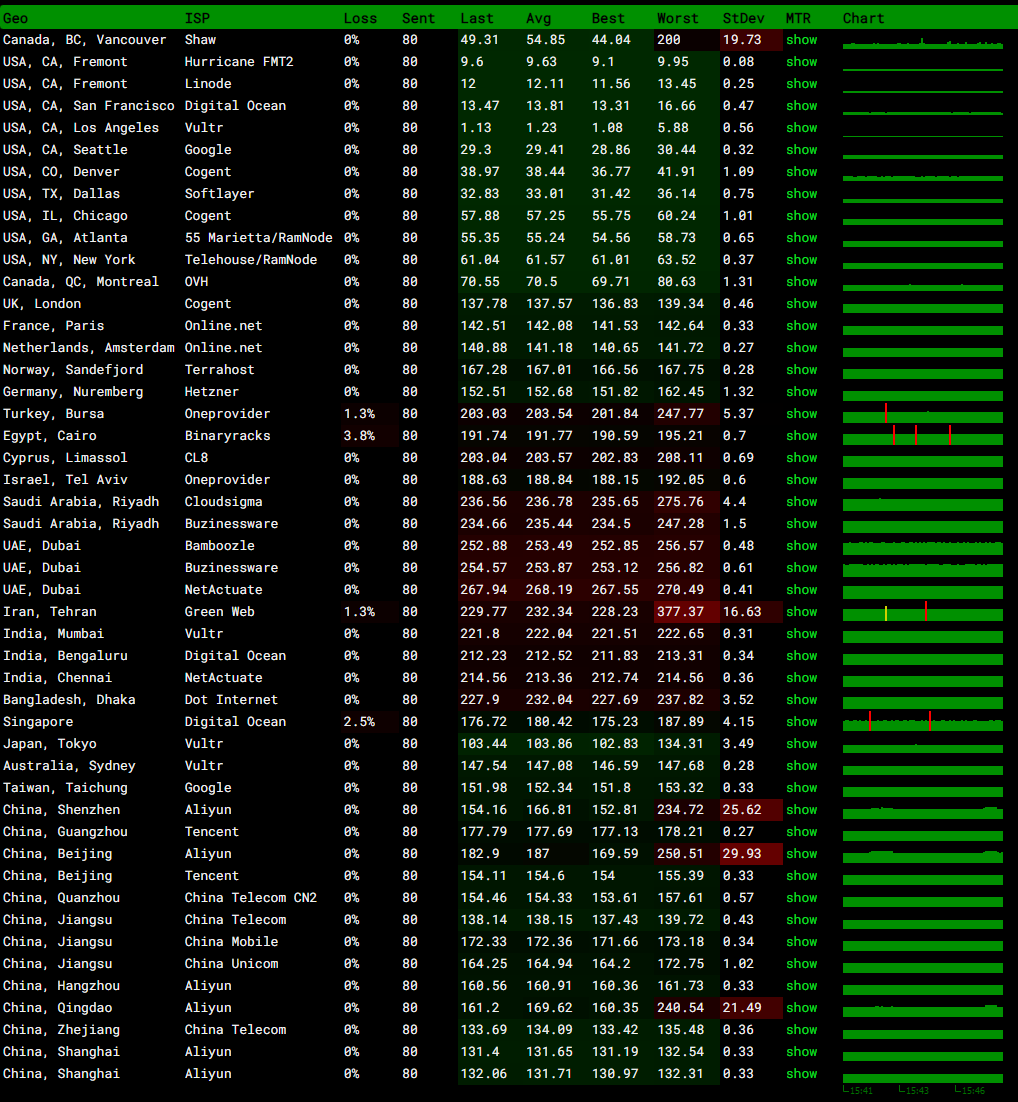Open show link for Egypt, Cairo Binaryracks
The width and height of the screenshot is (1018, 1102).
[801, 436]
